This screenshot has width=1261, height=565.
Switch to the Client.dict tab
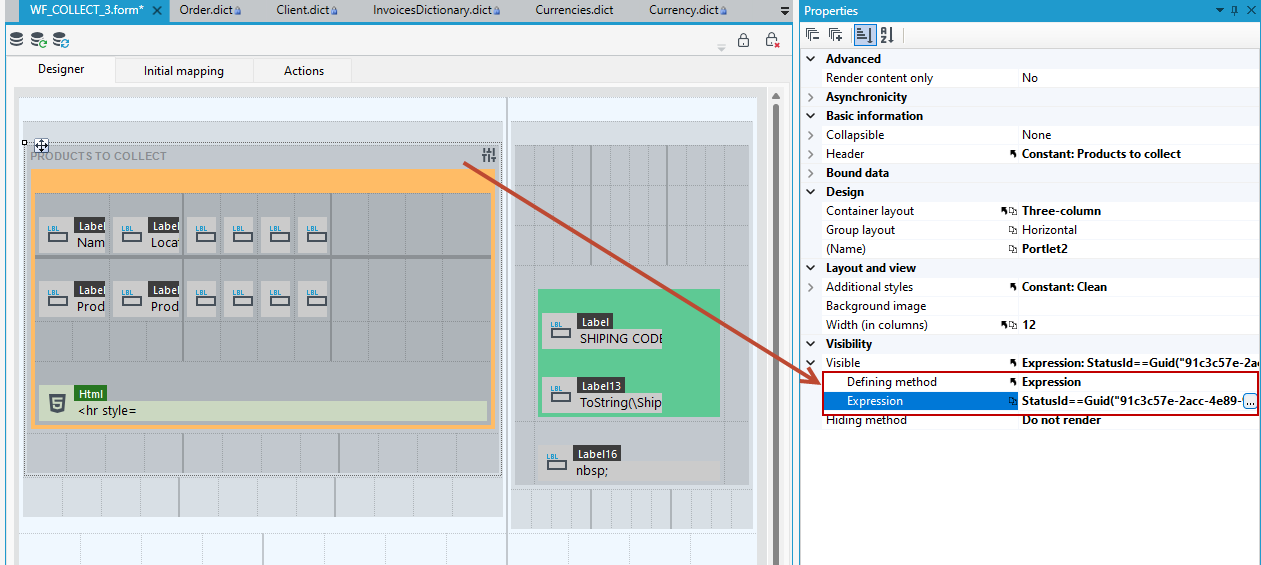(307, 10)
